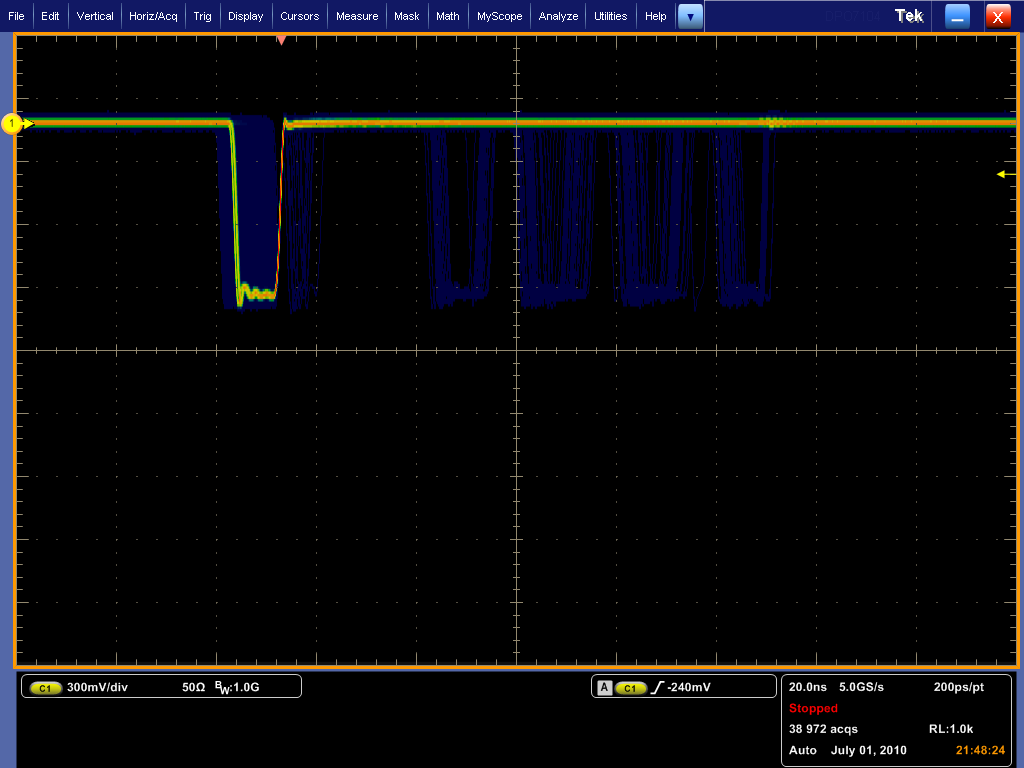The width and height of the screenshot is (1024, 768).
Task: Open the Horiz/Acq menu
Action: pos(153,16)
